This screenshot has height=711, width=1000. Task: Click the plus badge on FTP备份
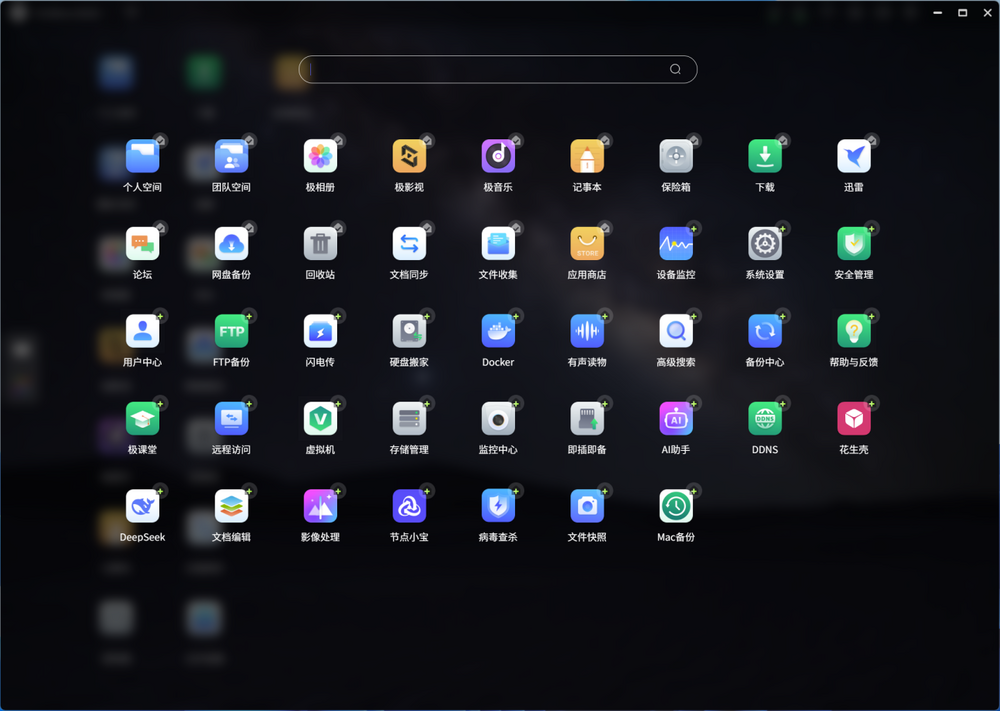(x=249, y=316)
